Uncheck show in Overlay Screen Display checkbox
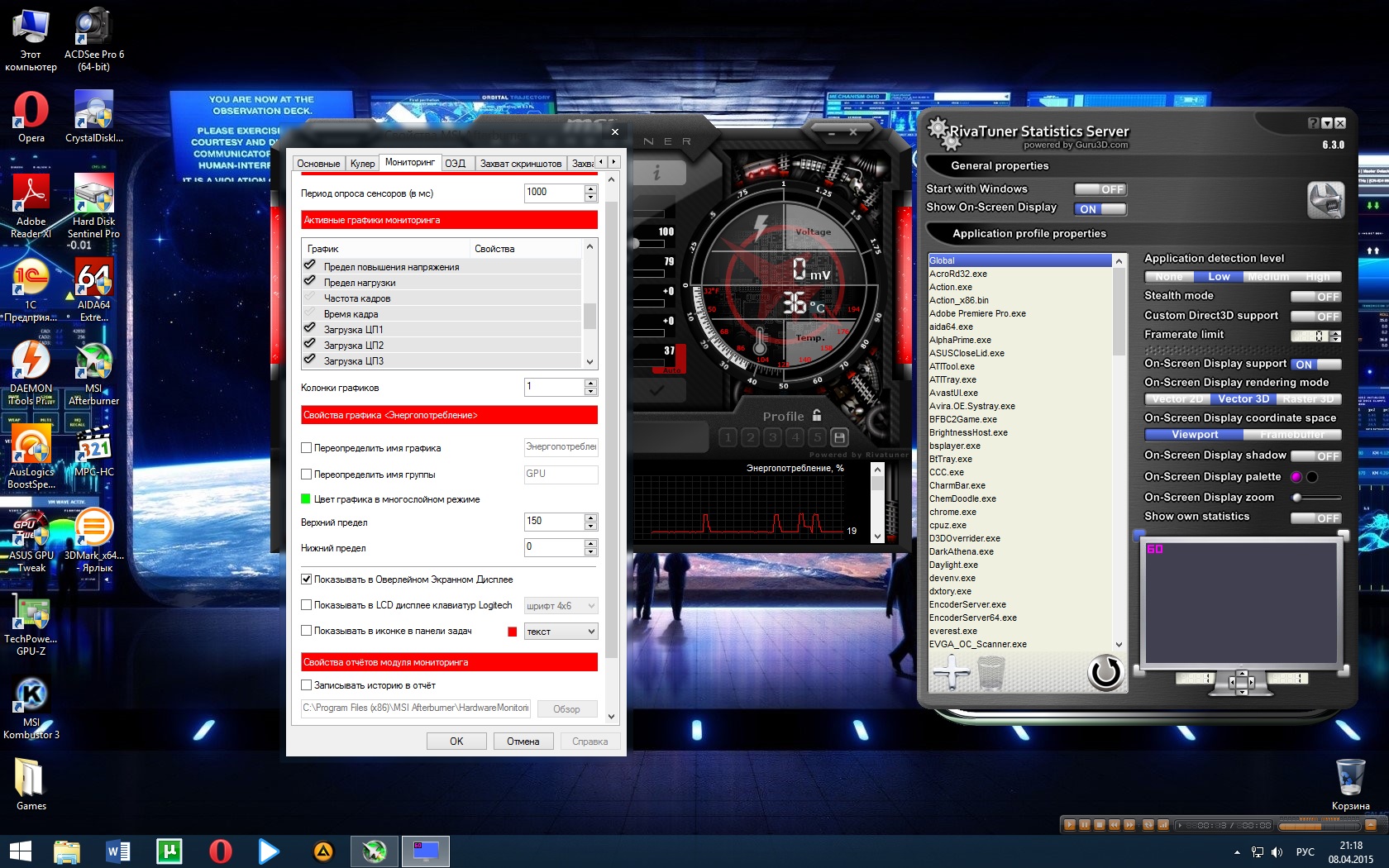The image size is (1389, 868). coord(307,579)
